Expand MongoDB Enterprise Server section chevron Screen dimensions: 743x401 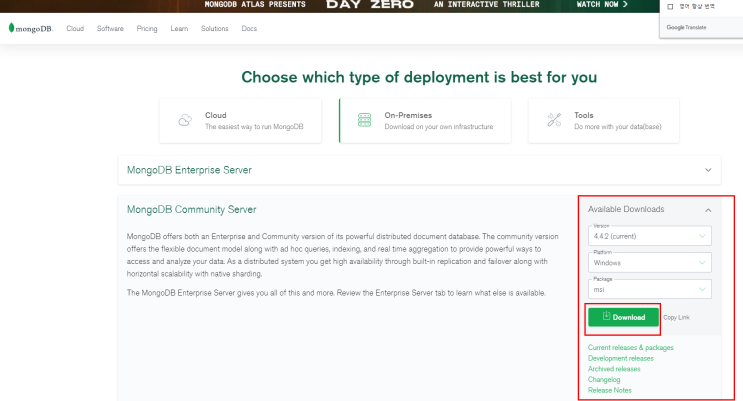pyautogui.click(x=708, y=170)
